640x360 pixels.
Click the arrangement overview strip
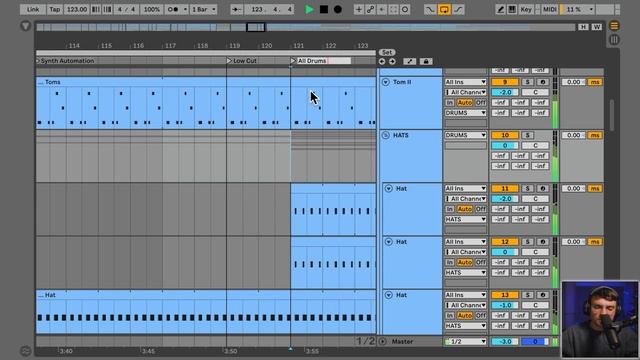305,27
